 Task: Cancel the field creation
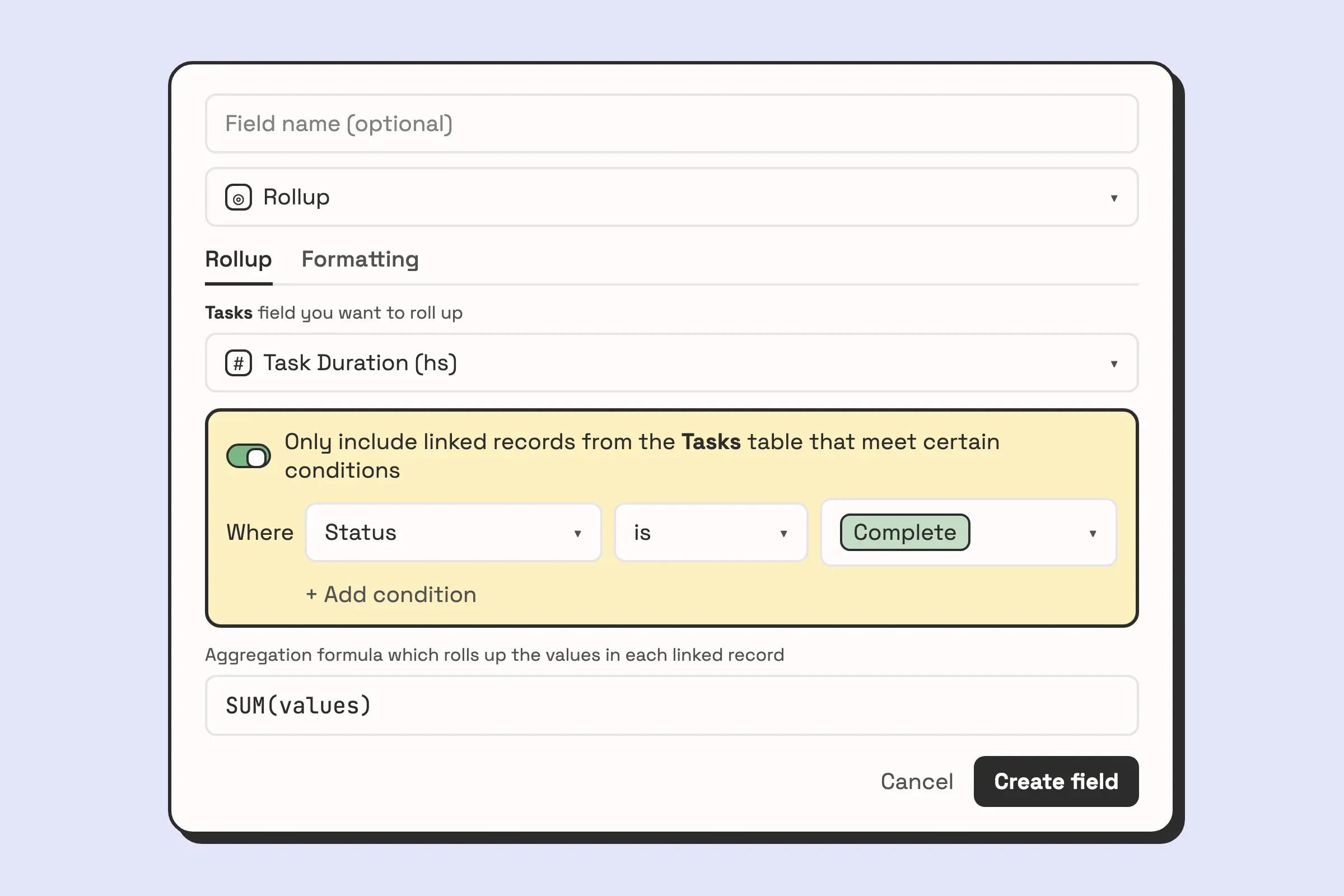(x=917, y=782)
